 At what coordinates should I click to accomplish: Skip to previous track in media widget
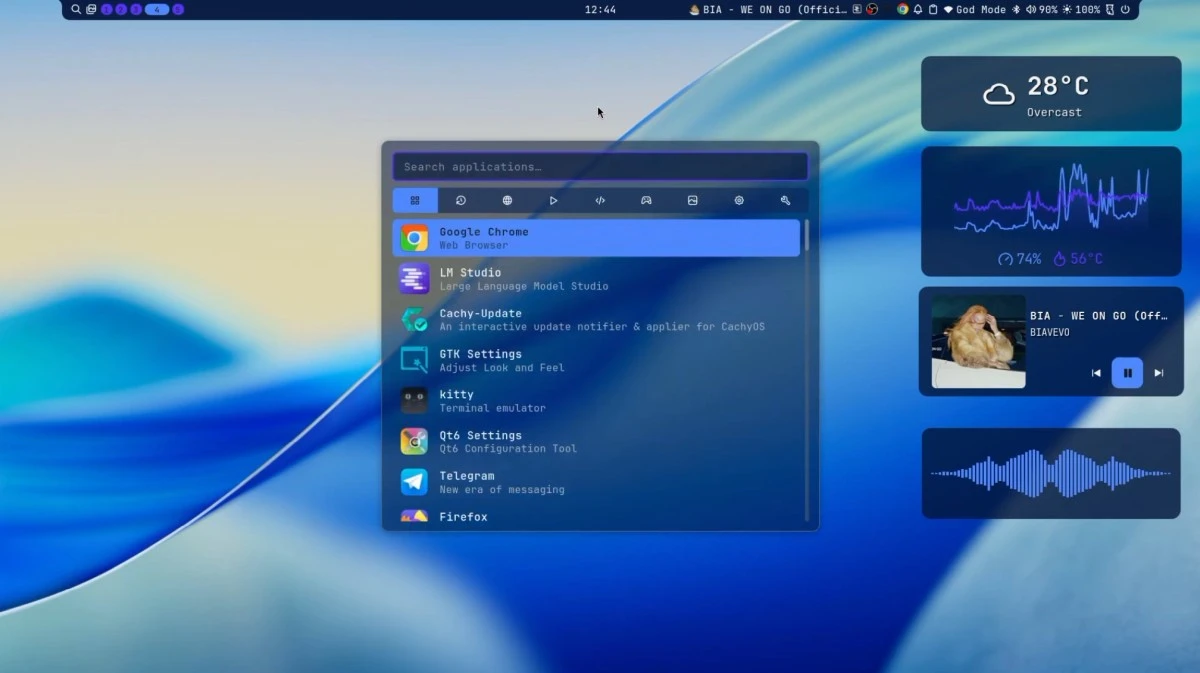click(x=1096, y=373)
